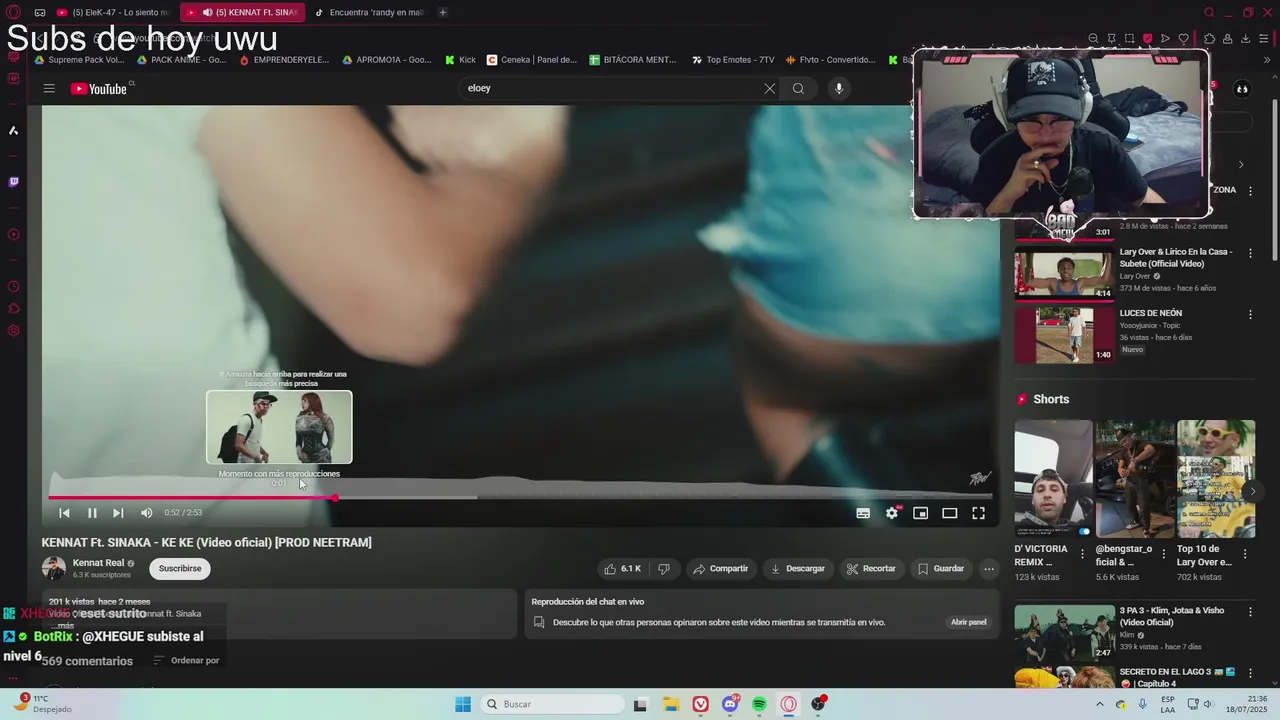Open the live chat replay panel
1280x720 pixels.
pos(968,622)
